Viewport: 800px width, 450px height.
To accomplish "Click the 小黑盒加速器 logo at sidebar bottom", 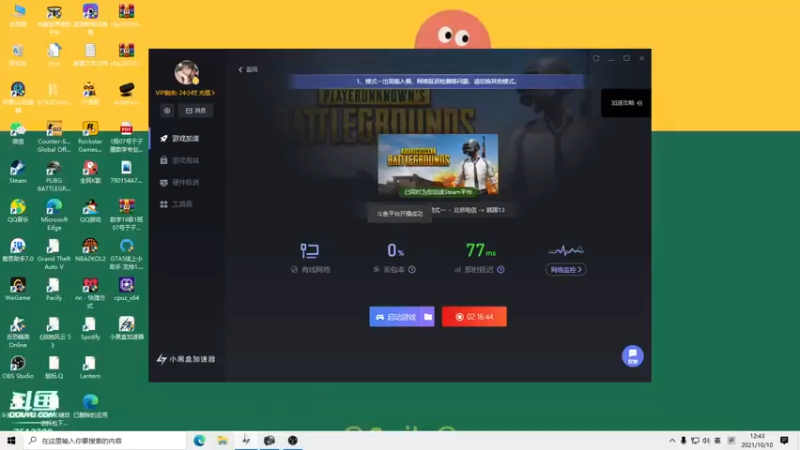I will click(x=186, y=359).
